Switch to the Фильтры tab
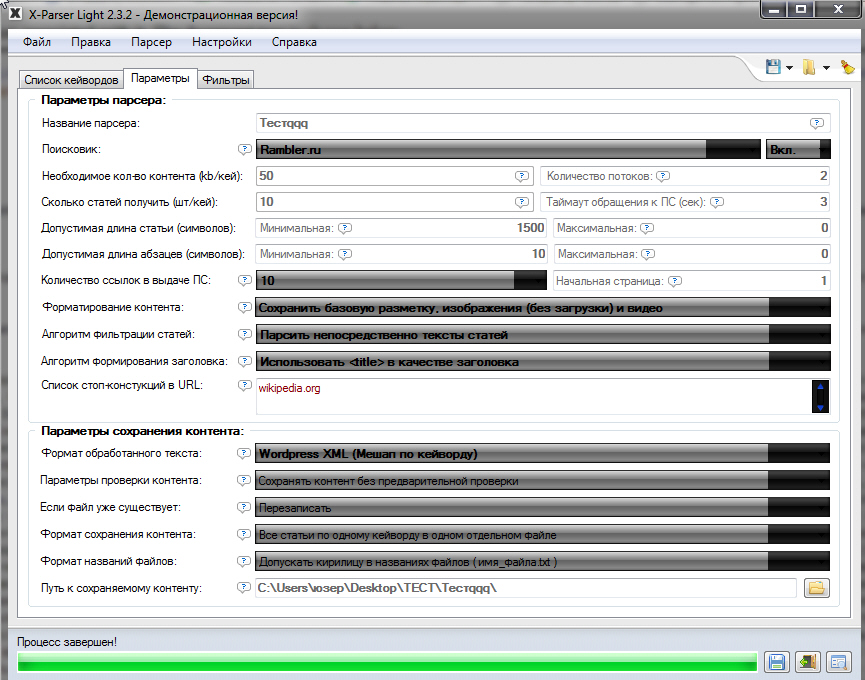Screen dimensions: 865x680 pyautogui.click(x=226, y=80)
